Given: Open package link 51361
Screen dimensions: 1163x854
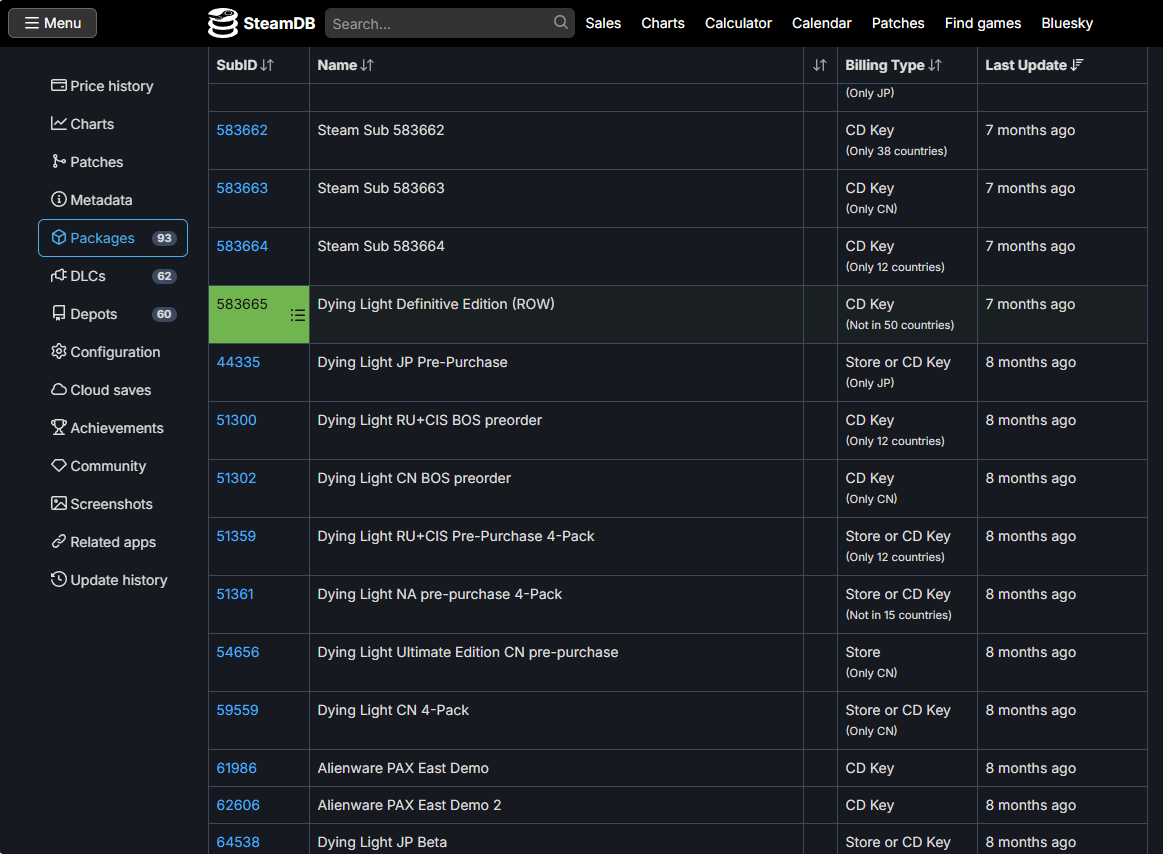Looking at the screenshot, I should click(235, 594).
